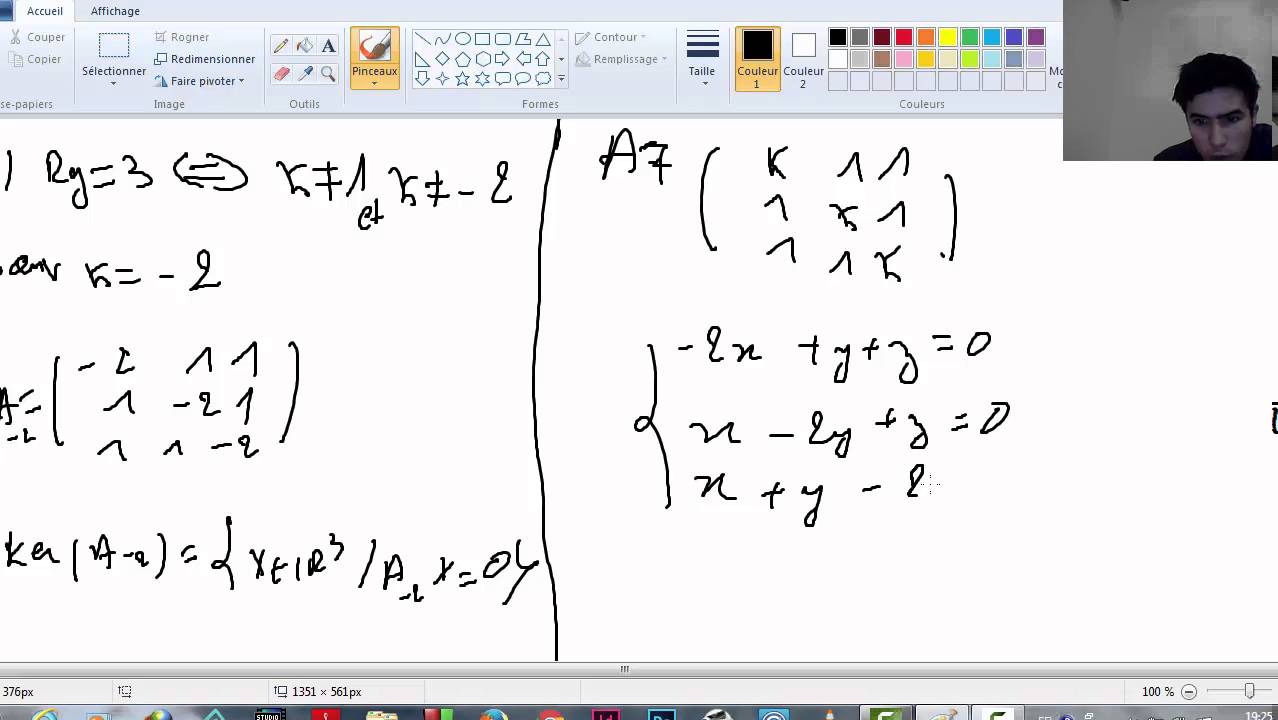
Task: Choose the Left arrow shape
Action: tap(522, 59)
